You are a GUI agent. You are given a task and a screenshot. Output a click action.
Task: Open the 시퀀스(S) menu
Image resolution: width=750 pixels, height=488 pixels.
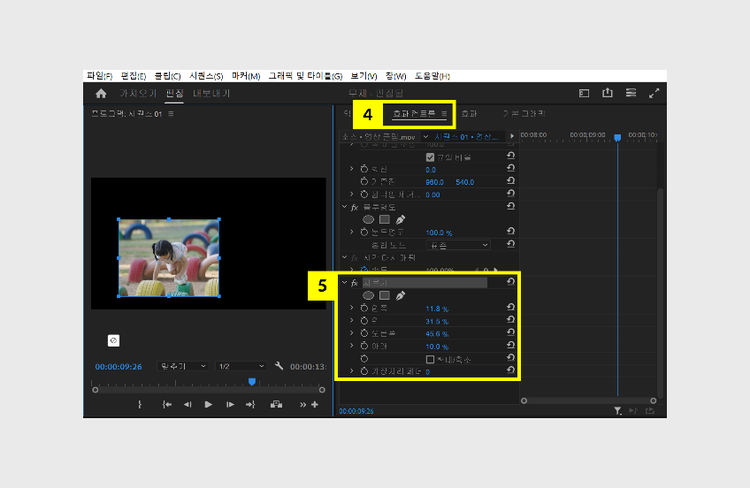[206, 76]
